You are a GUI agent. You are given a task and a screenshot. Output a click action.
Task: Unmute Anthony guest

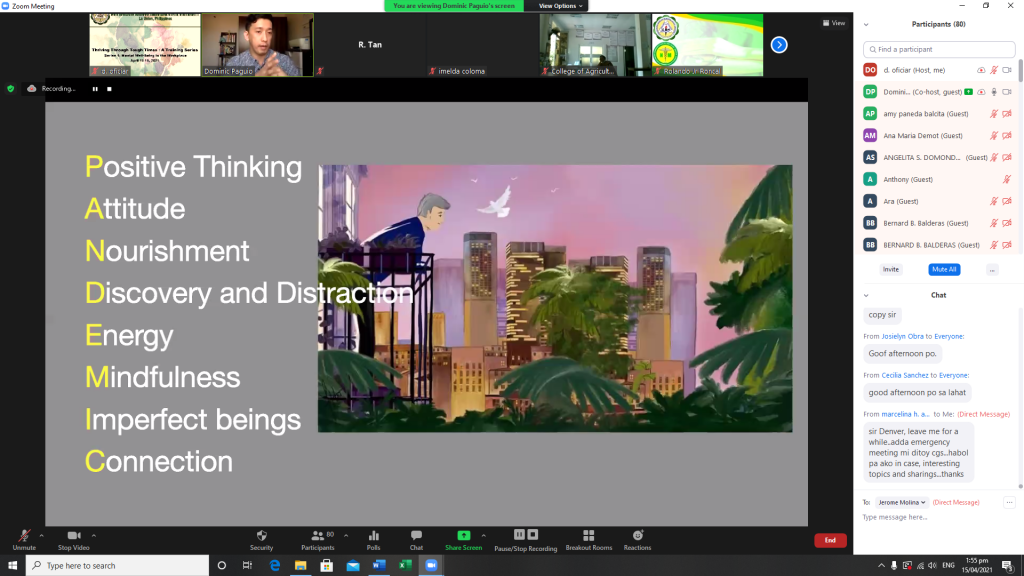point(1007,180)
